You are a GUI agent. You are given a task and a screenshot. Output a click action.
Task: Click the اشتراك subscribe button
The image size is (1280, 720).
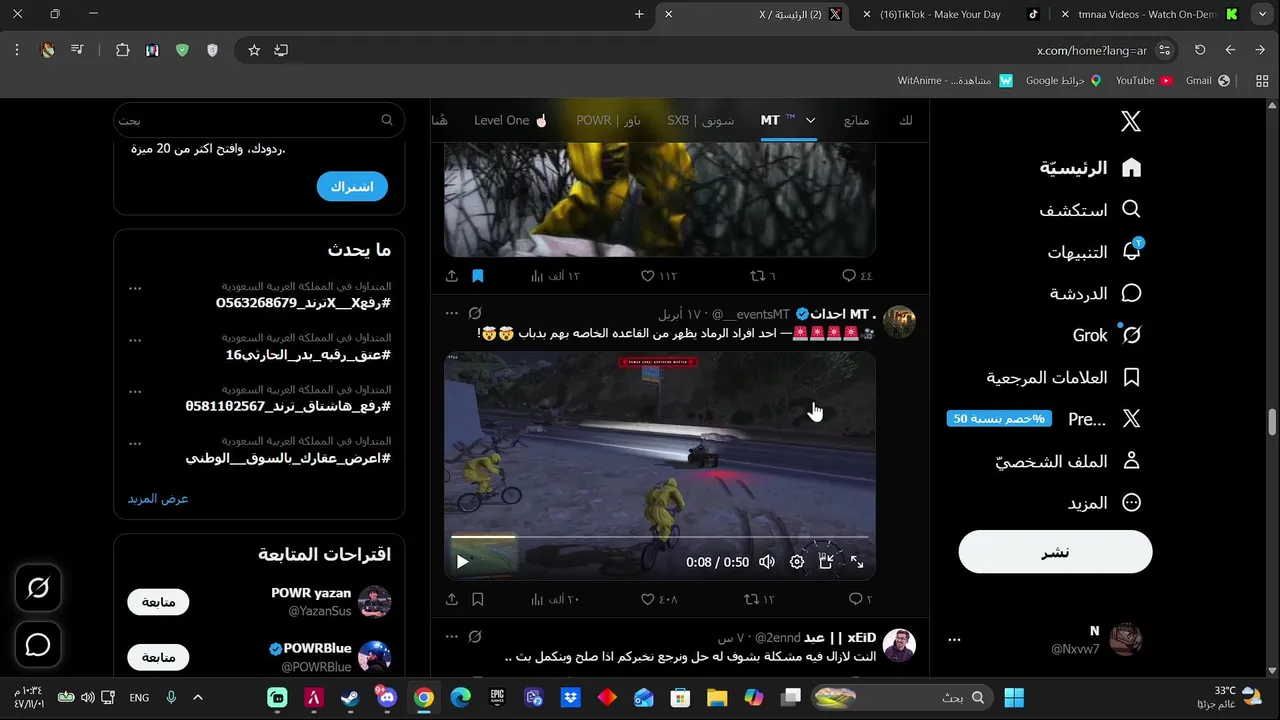[x=352, y=186]
